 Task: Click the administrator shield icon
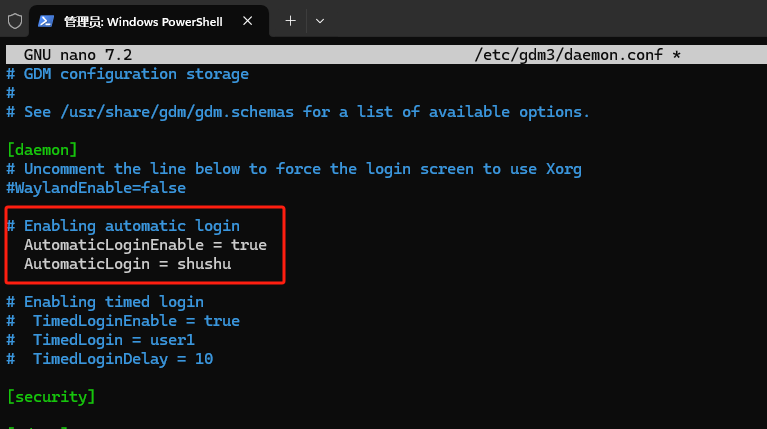click(14, 20)
